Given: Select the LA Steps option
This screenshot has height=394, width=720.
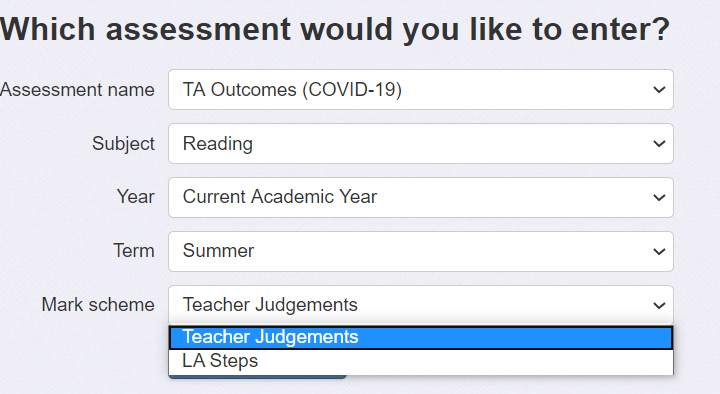Looking at the screenshot, I should tap(421, 361).
